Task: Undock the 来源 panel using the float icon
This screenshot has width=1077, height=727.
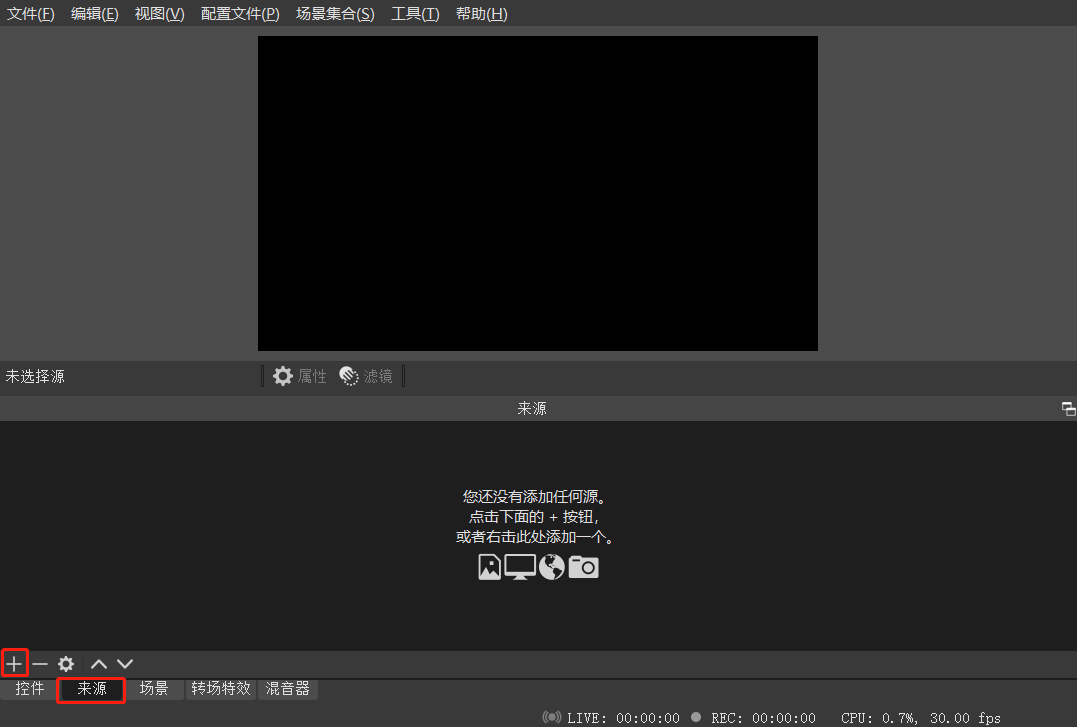Action: tap(1068, 409)
